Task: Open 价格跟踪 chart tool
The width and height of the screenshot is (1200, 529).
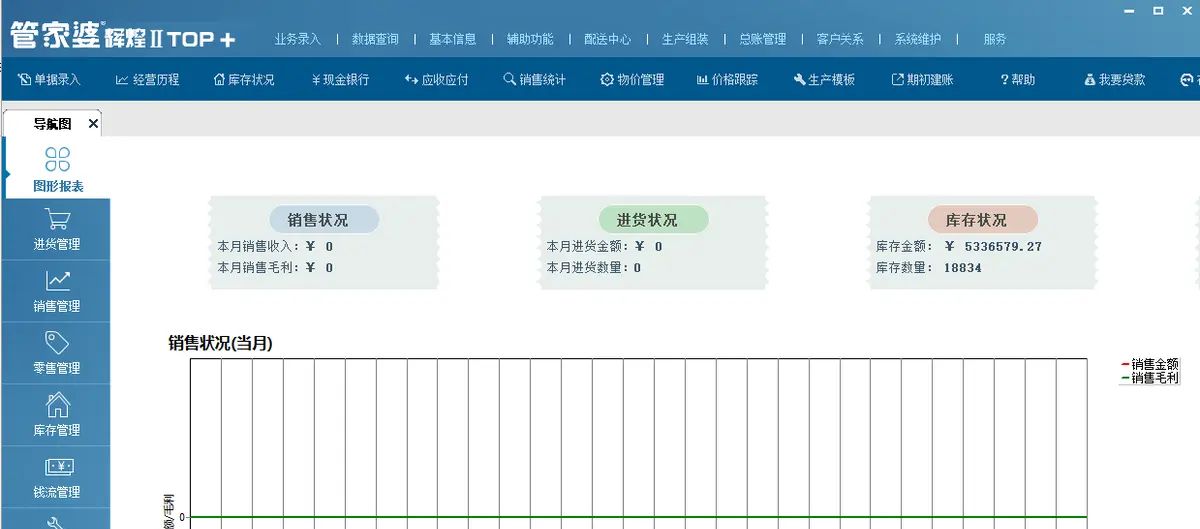Action: click(727, 79)
